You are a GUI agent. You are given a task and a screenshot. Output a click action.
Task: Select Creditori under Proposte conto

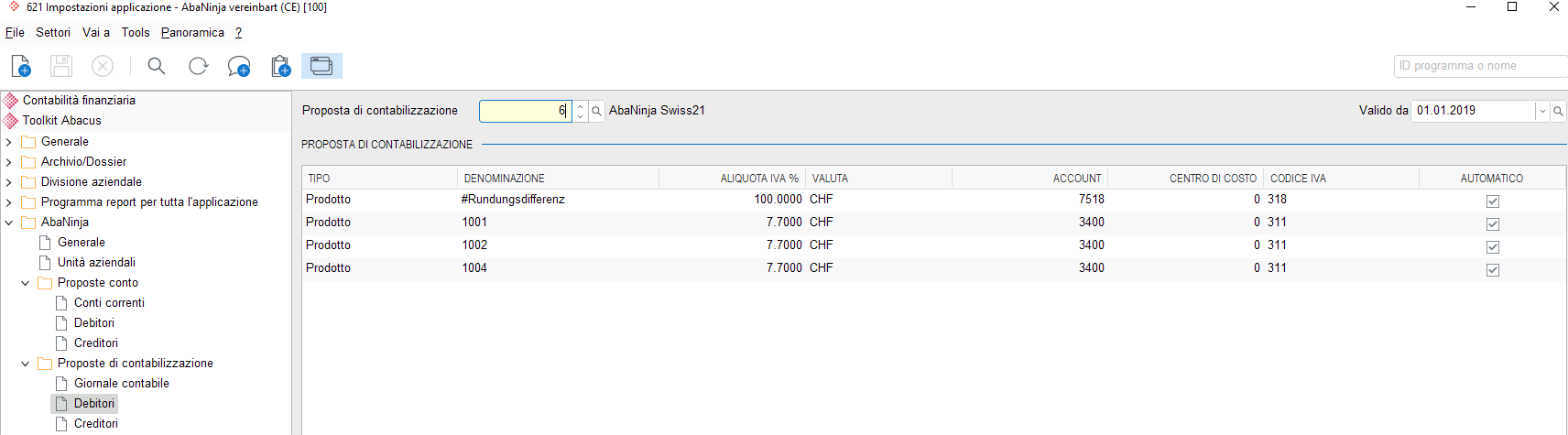pyautogui.click(x=96, y=343)
